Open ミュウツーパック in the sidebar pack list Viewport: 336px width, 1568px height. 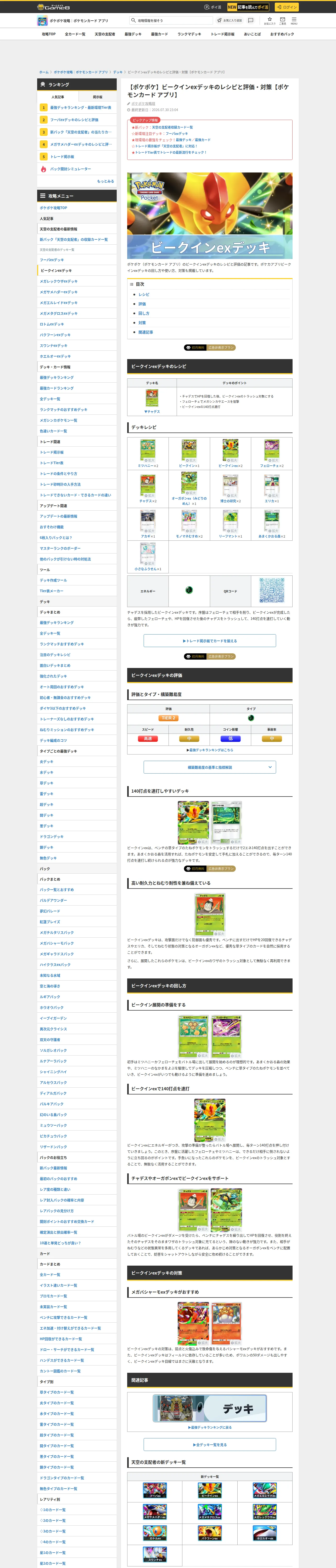click(54, 1126)
